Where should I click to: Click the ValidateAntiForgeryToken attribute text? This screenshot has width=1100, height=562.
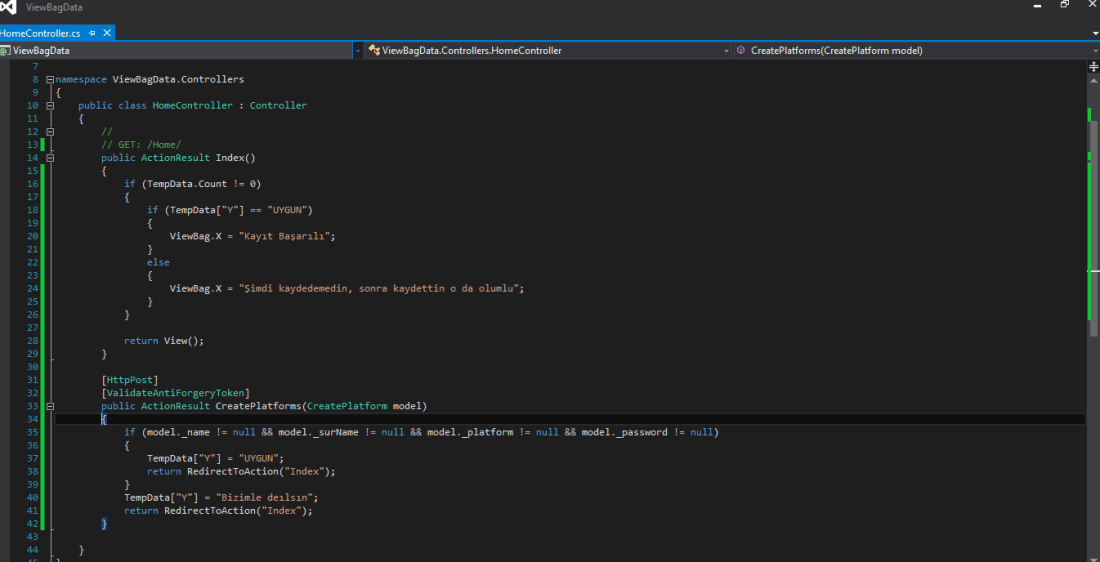click(175, 393)
